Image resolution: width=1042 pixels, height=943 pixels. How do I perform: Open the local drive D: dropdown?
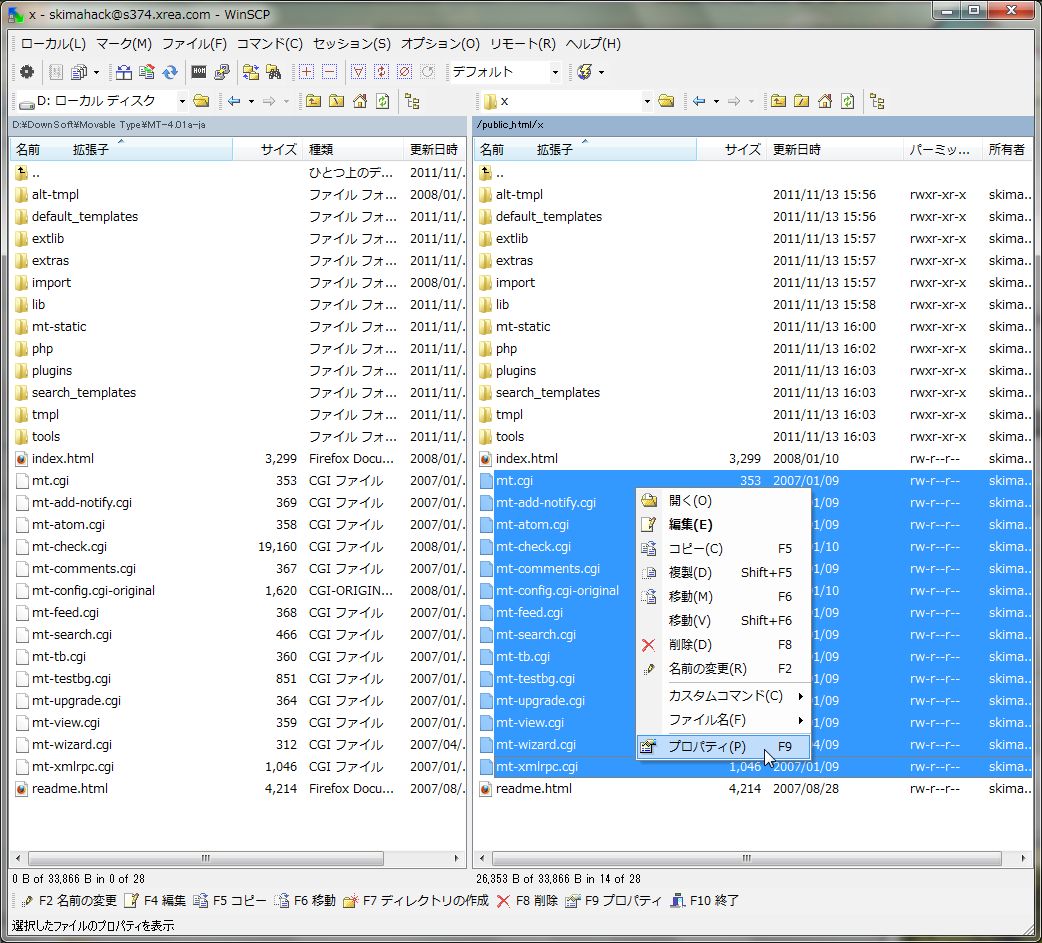pos(181,101)
